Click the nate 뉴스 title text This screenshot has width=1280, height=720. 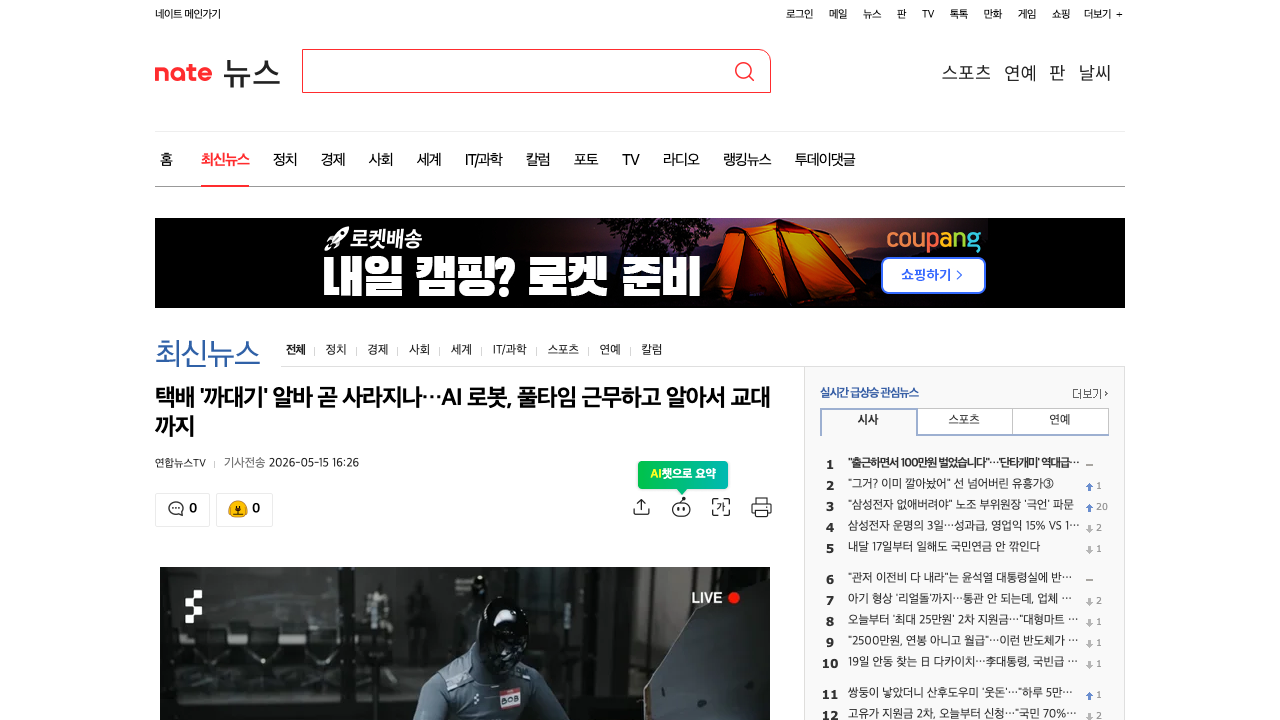(x=251, y=73)
